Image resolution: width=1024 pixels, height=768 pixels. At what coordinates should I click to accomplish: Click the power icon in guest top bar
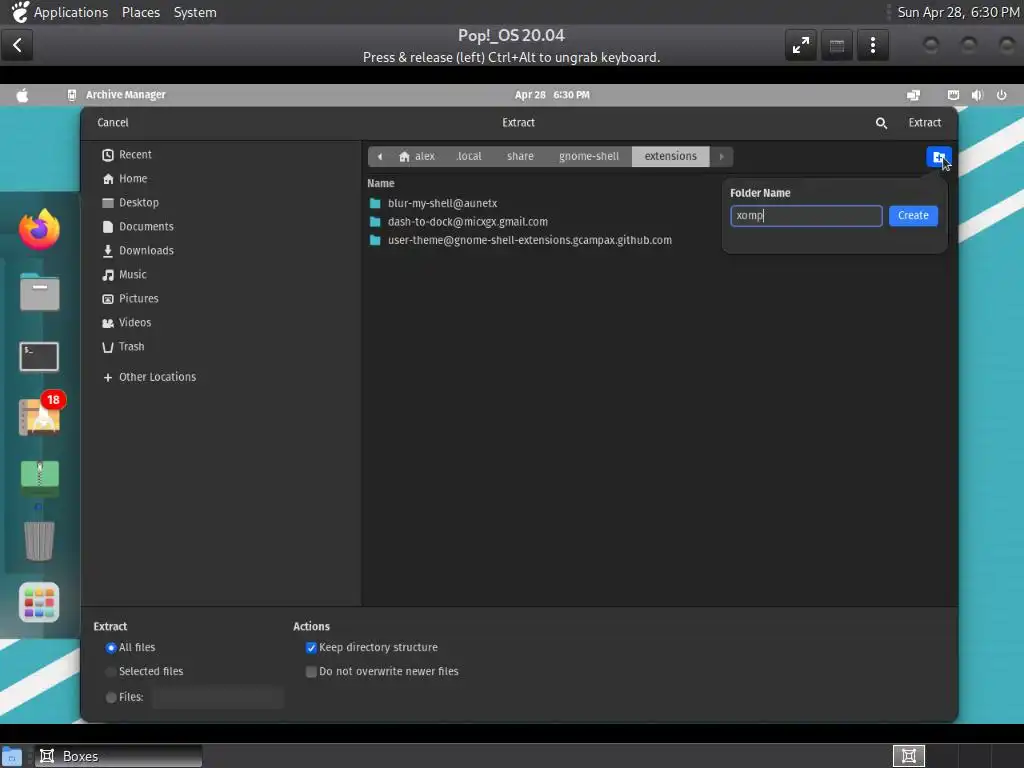click(x=1001, y=95)
